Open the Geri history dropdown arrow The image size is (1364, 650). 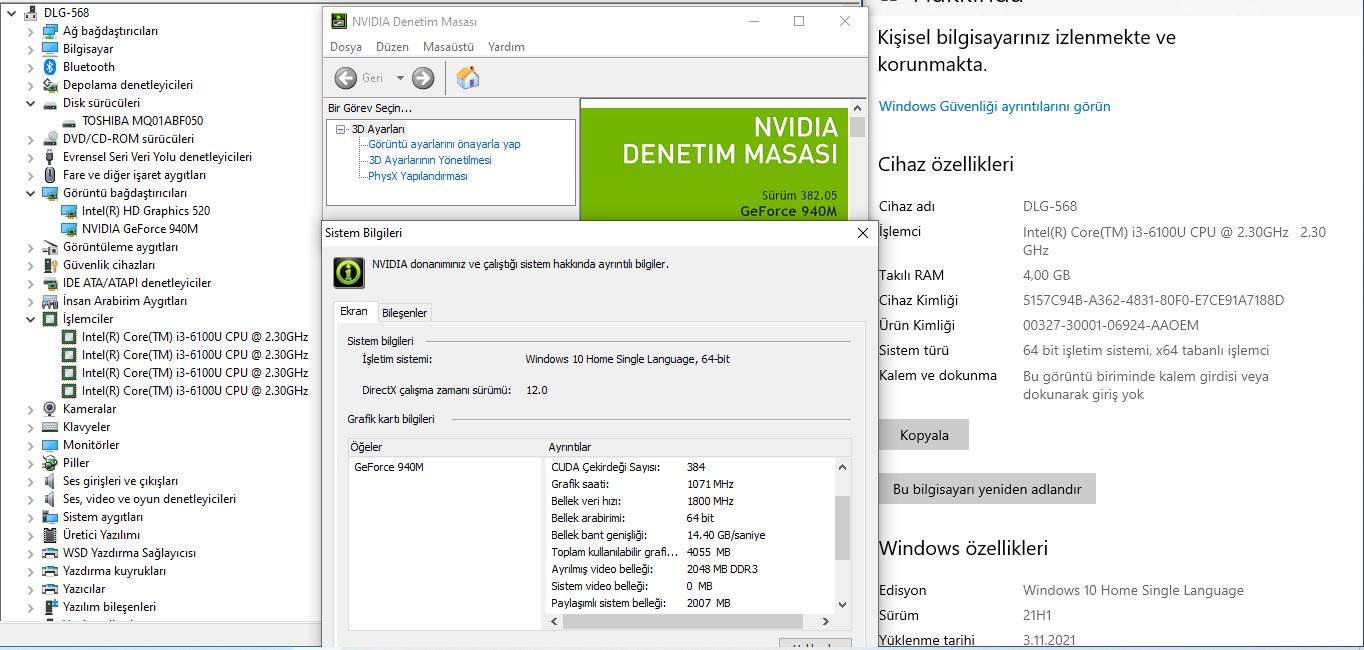pos(400,78)
